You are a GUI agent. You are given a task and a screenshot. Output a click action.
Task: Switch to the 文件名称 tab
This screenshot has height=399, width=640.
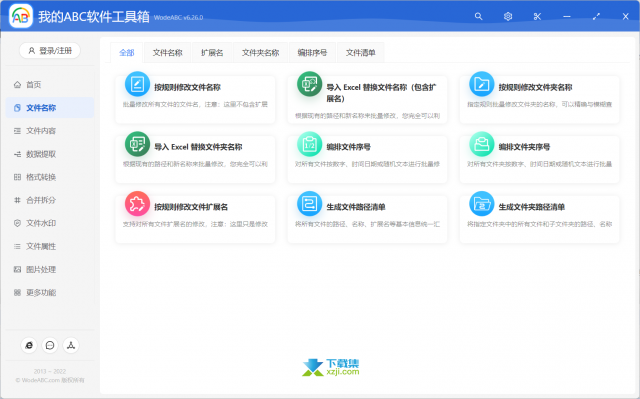pyautogui.click(x=167, y=53)
